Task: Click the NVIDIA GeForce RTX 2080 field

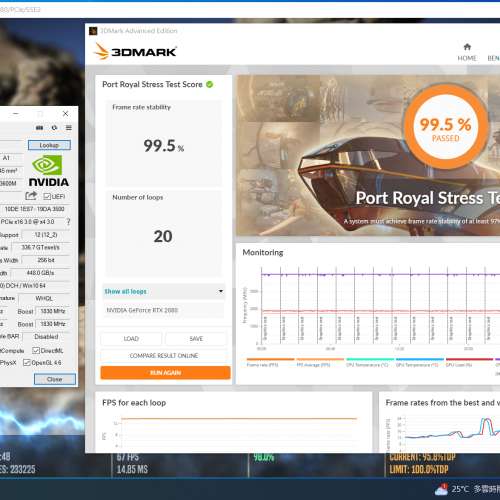Action: pos(164,310)
